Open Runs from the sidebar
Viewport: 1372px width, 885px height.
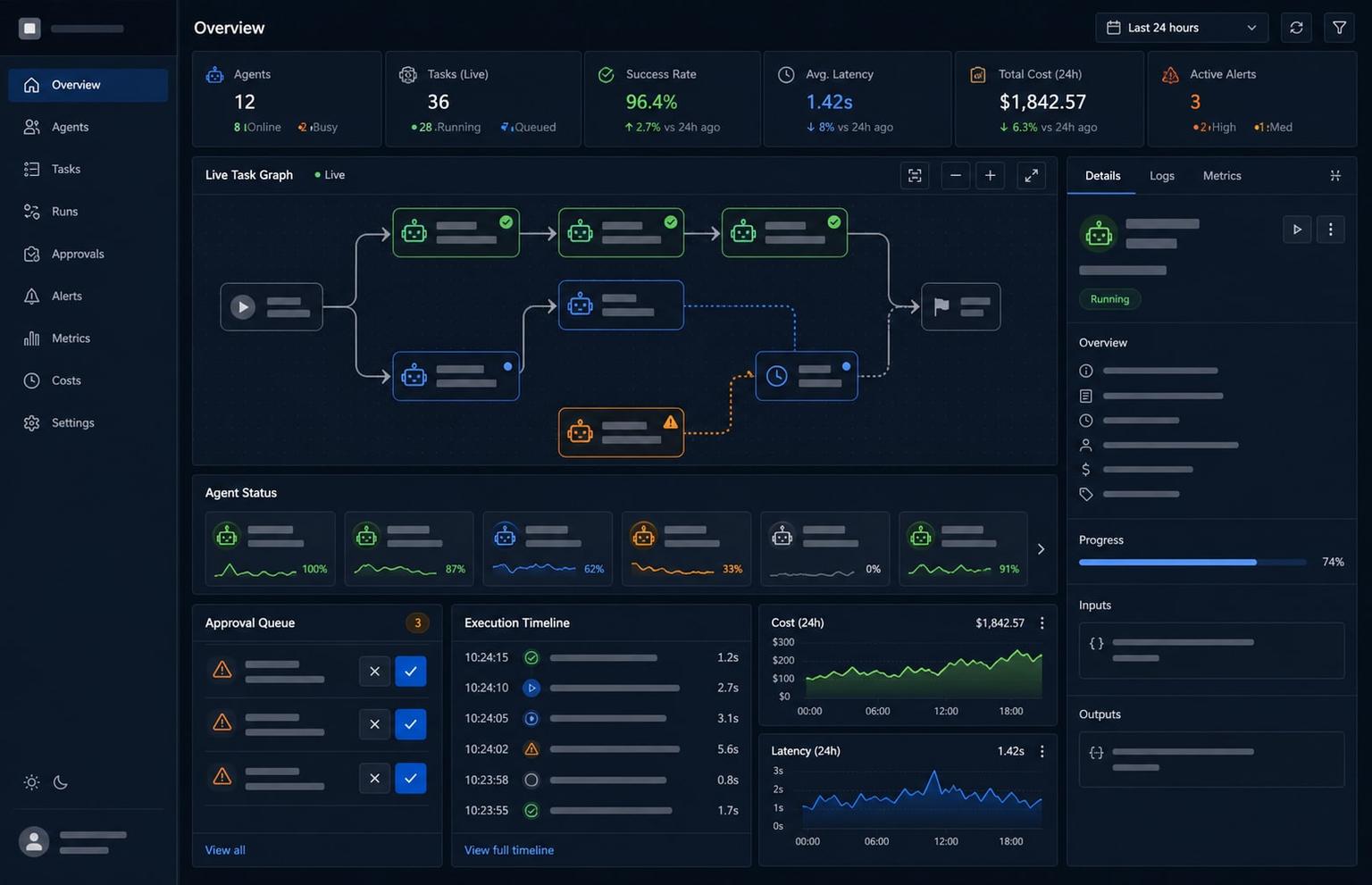tap(88, 212)
